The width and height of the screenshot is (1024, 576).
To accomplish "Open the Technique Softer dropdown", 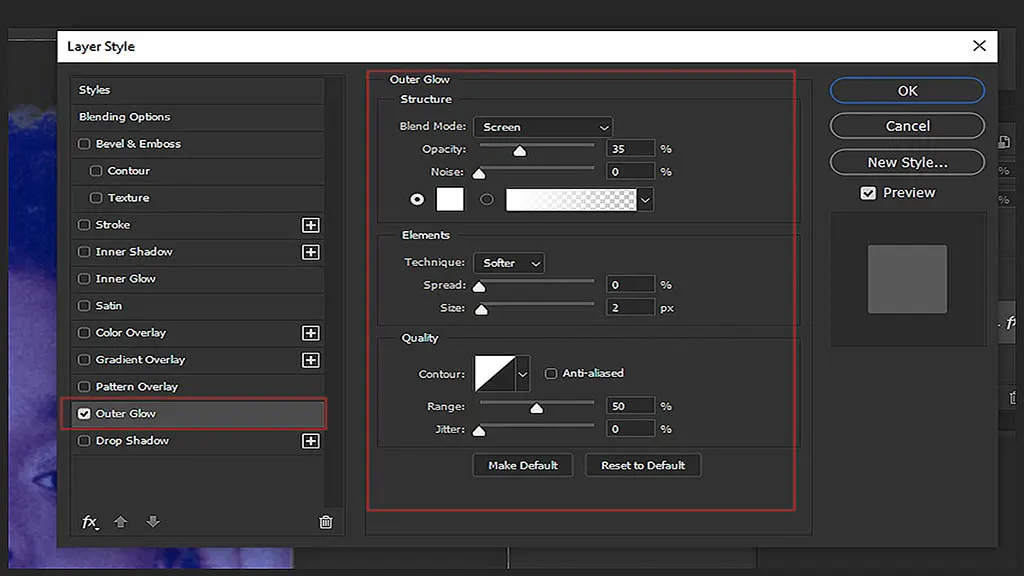I will 509,263.
